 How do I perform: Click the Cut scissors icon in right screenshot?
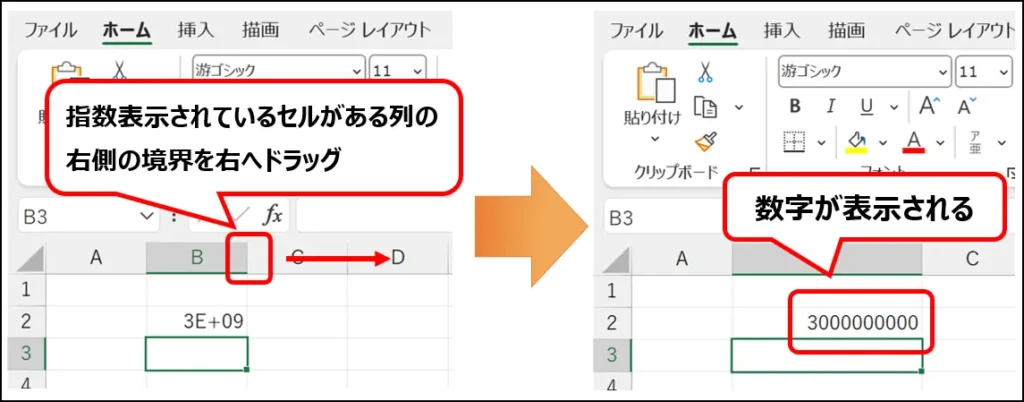coord(705,72)
